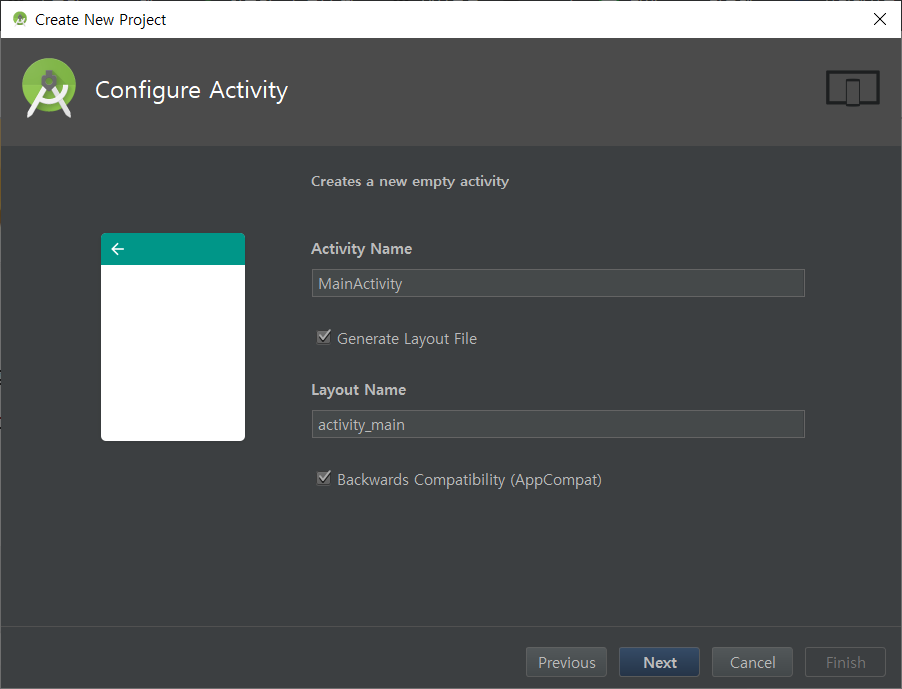Click the 'Layout Name' label
This screenshot has height=689, width=902.
click(x=359, y=390)
